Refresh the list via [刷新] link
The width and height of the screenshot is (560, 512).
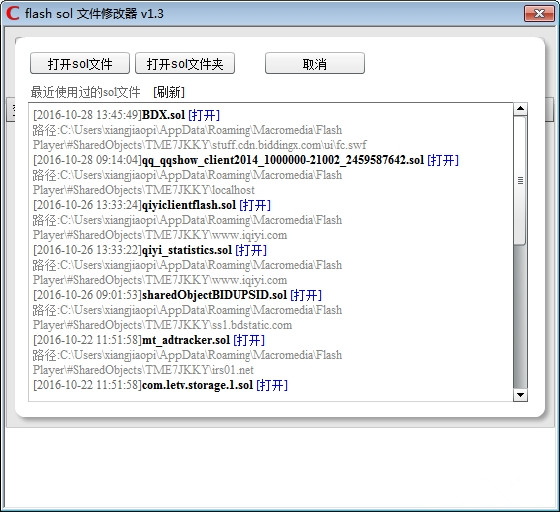[x=169, y=92]
